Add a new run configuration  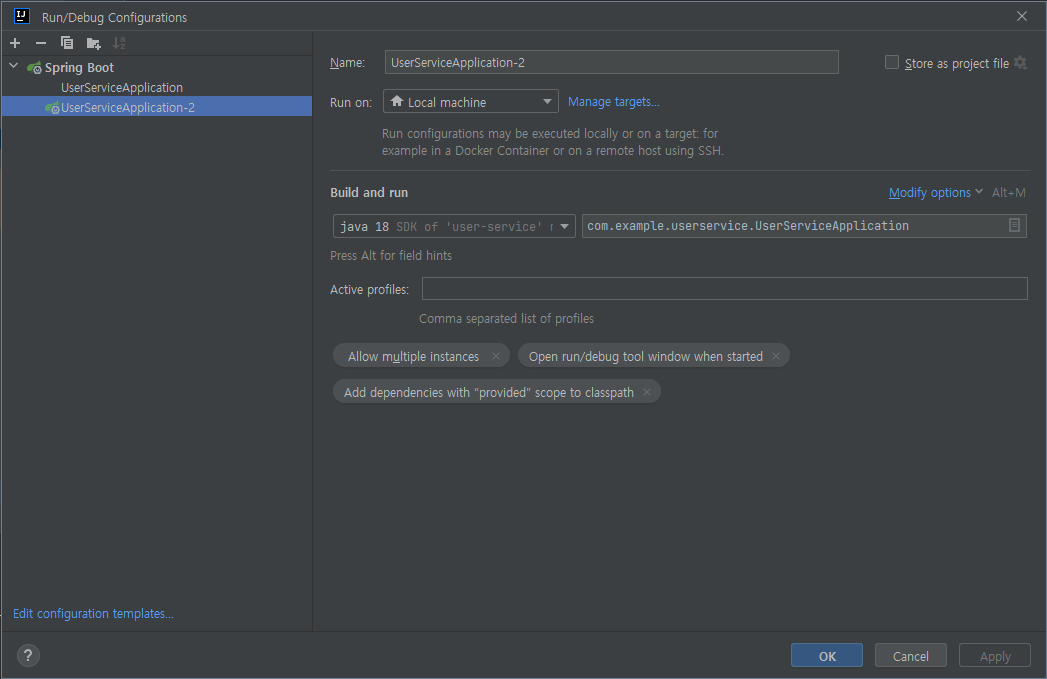[15, 43]
